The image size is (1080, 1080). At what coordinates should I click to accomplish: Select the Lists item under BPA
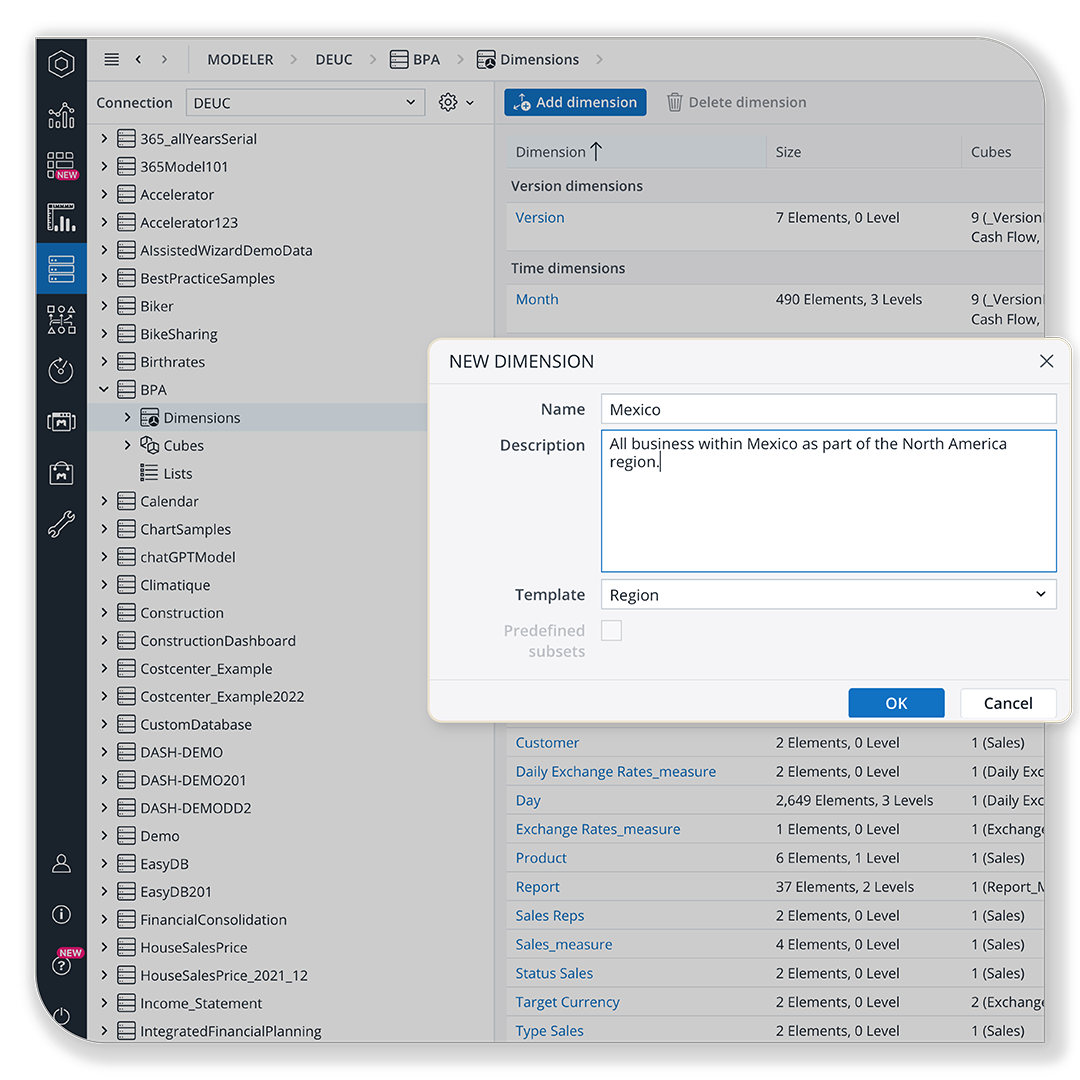click(x=177, y=474)
